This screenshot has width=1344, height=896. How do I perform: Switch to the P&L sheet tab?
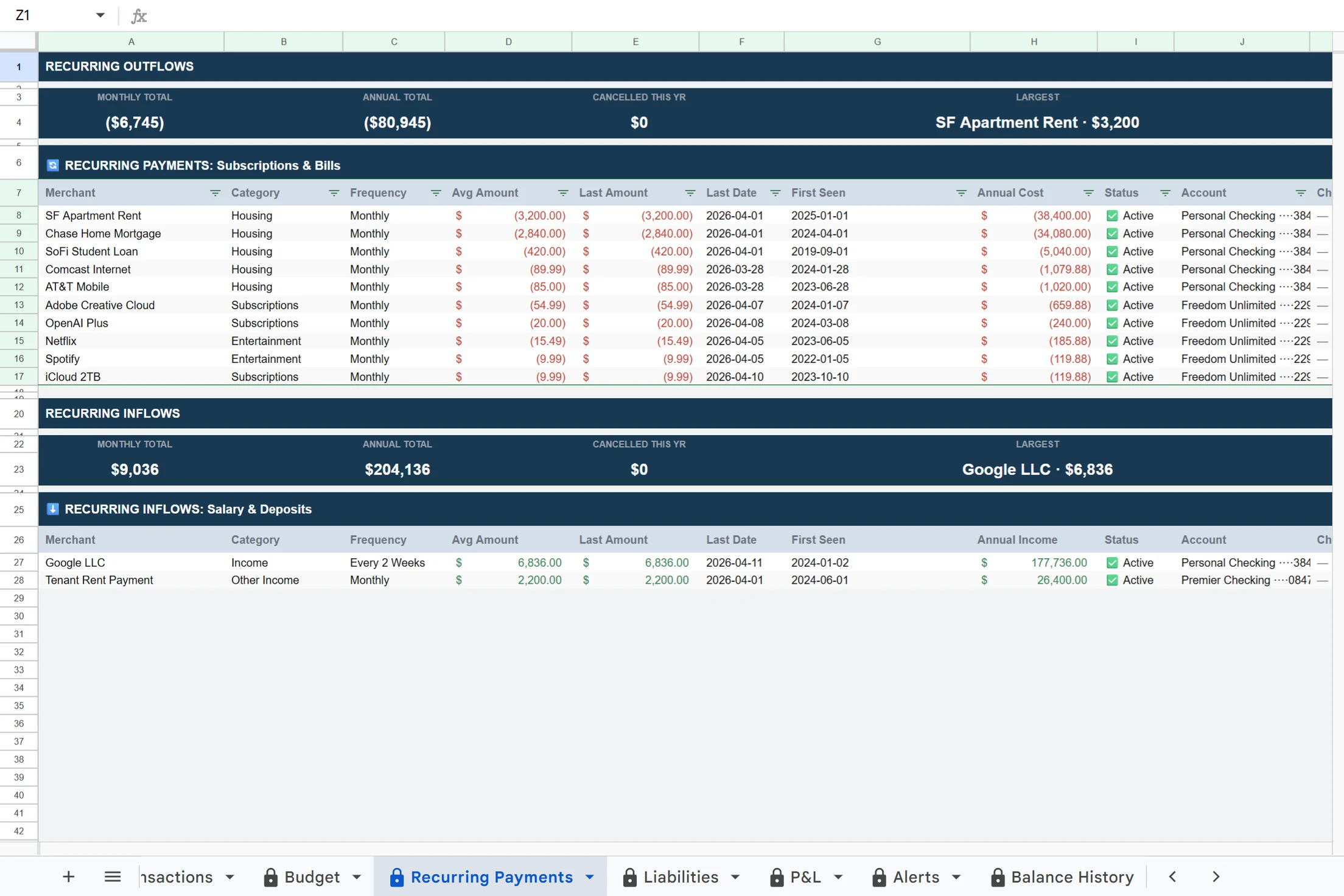point(805,877)
